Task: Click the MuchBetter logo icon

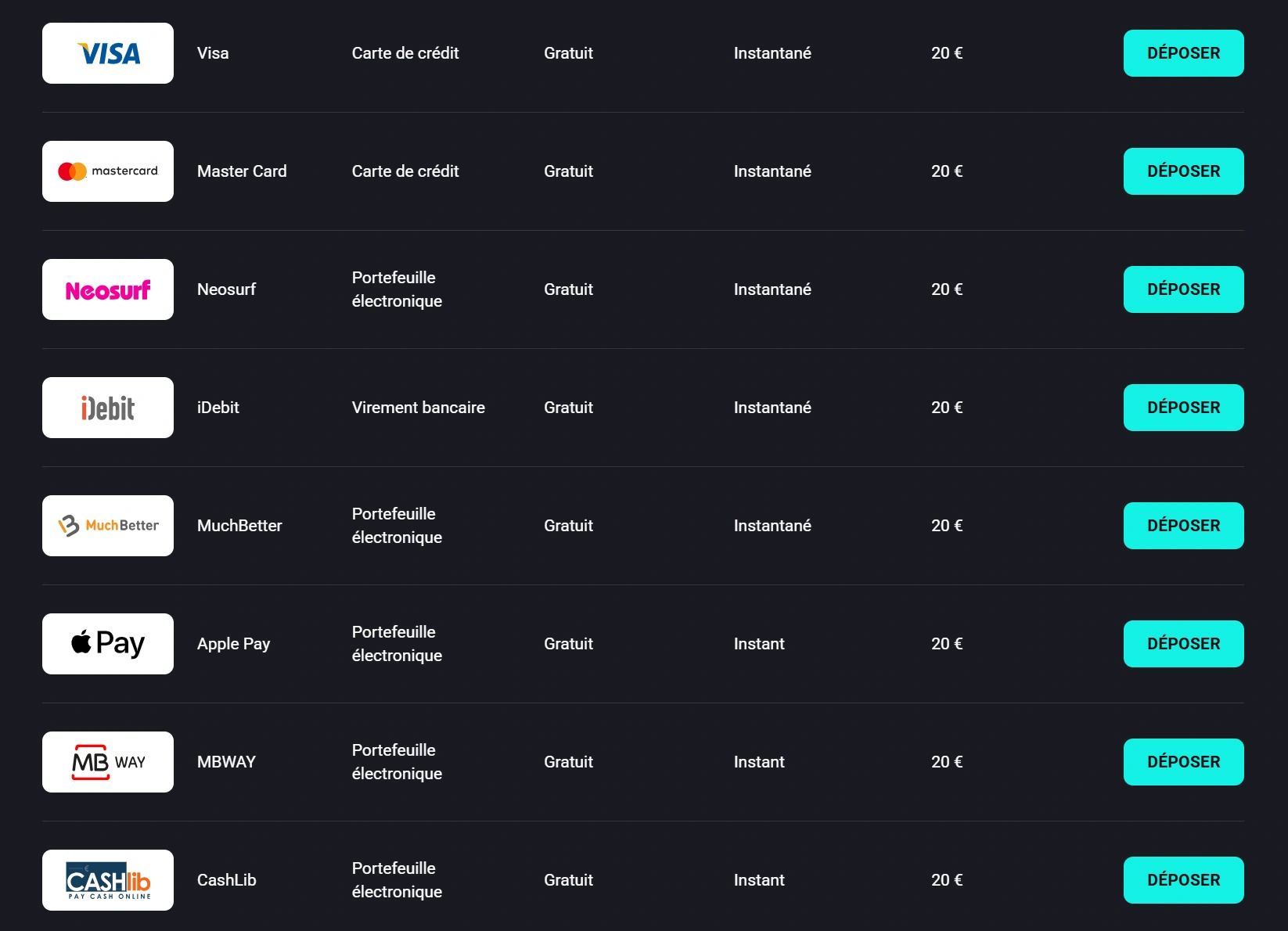Action: coord(108,526)
